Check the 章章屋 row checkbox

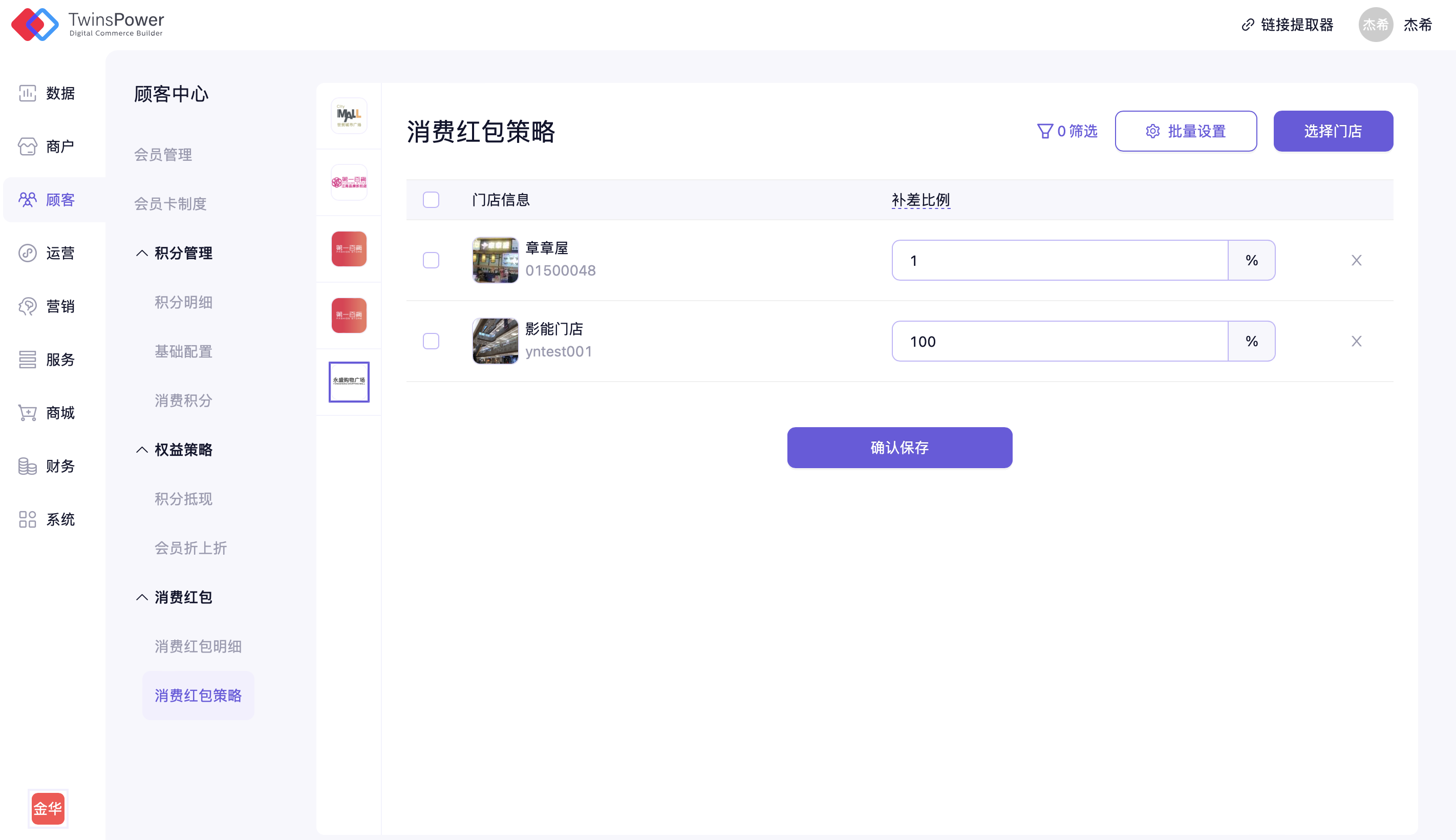pos(431,260)
